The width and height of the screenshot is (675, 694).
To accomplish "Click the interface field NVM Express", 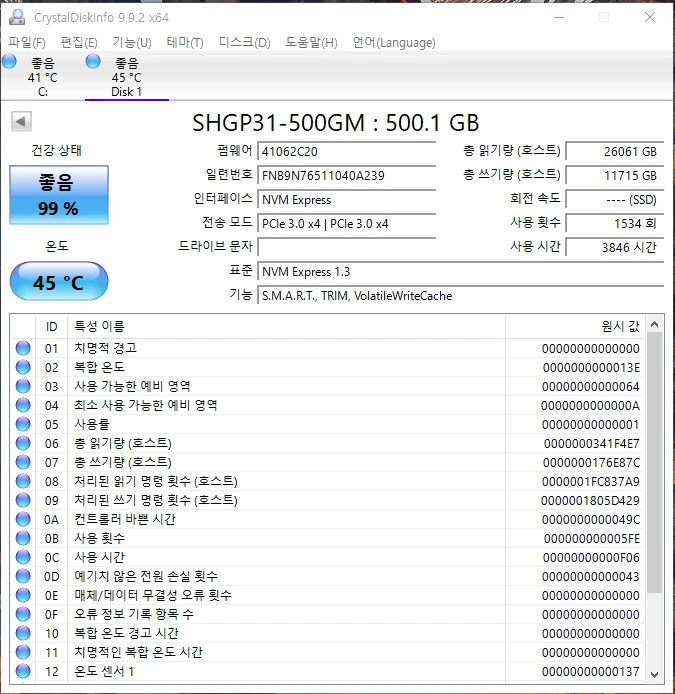I will click(x=347, y=200).
